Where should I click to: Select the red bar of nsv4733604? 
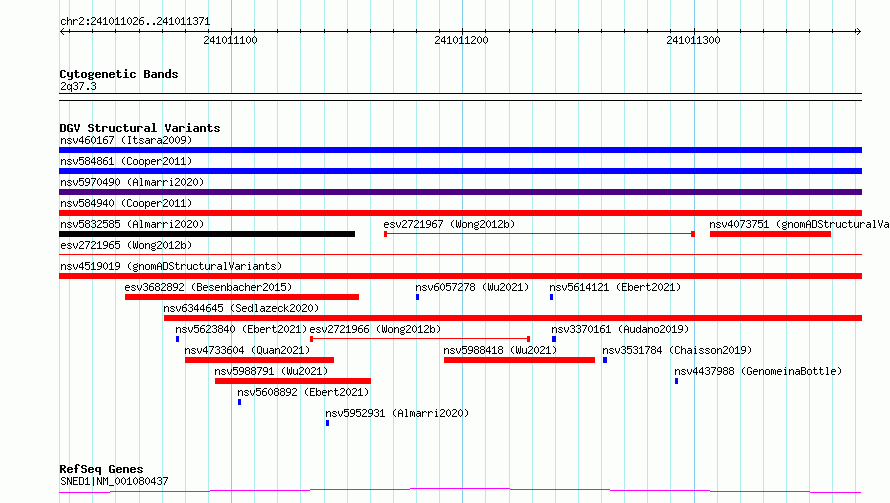point(259,360)
